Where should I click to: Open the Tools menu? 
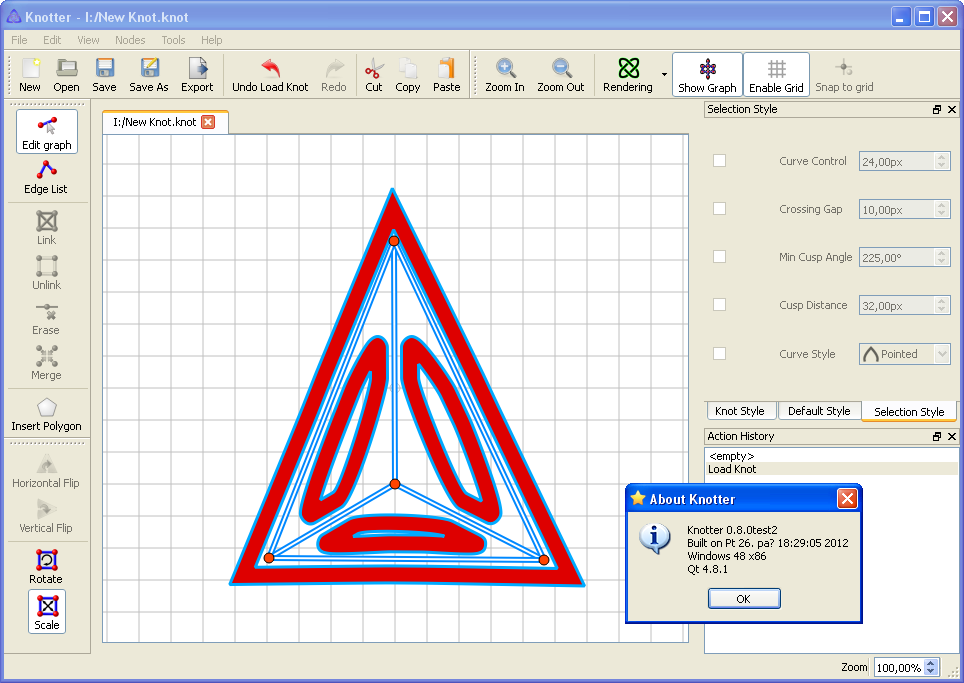pyautogui.click(x=173, y=40)
